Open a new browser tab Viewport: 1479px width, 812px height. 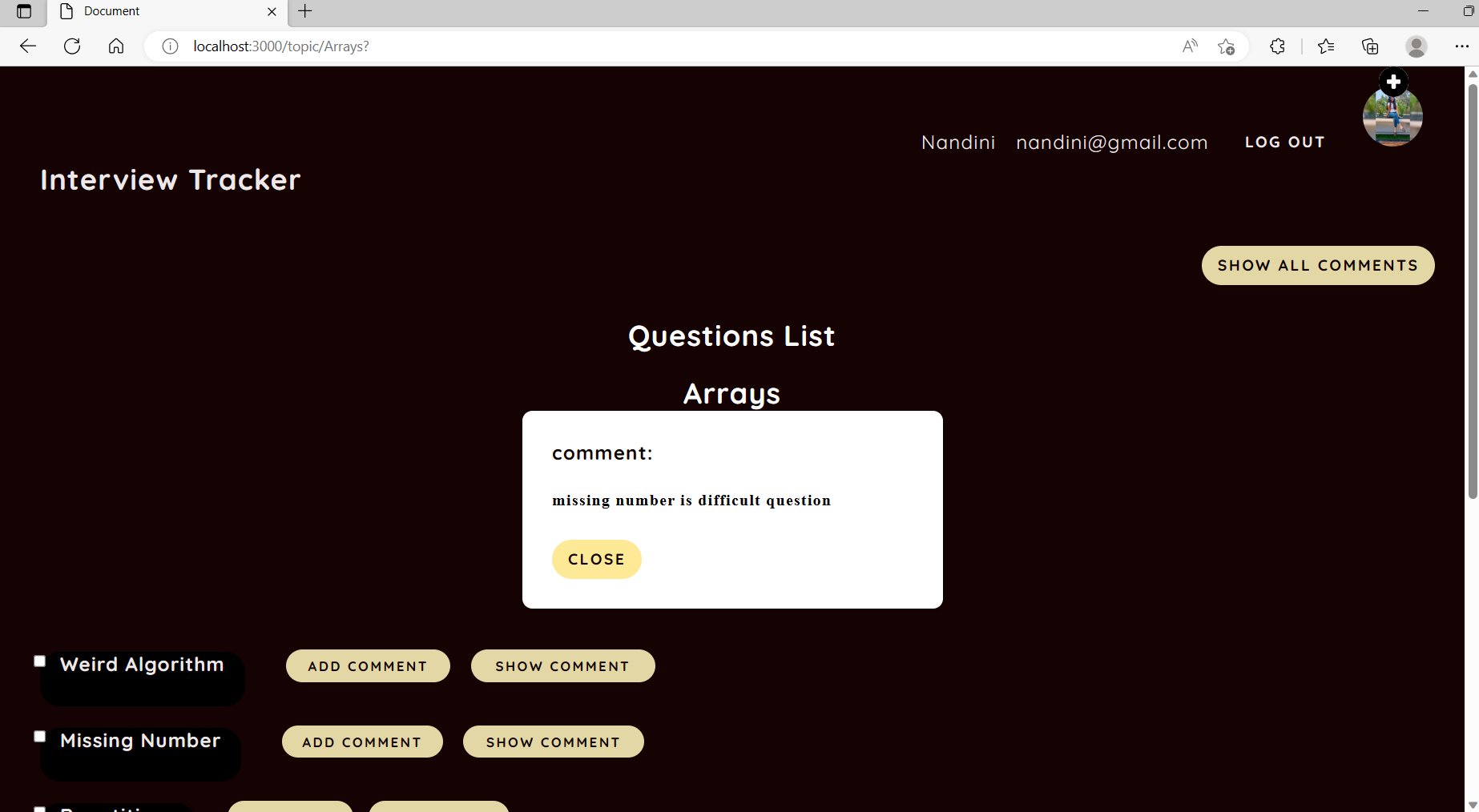pyautogui.click(x=304, y=11)
